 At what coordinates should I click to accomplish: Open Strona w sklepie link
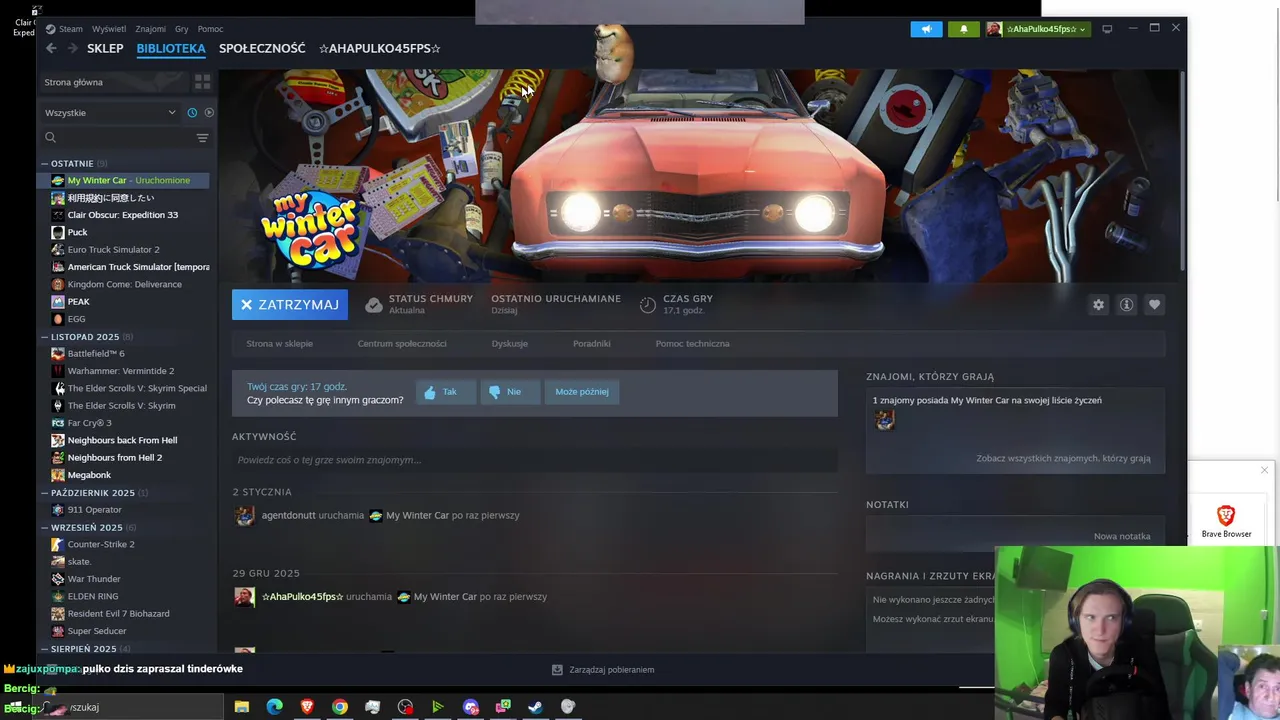(x=280, y=344)
